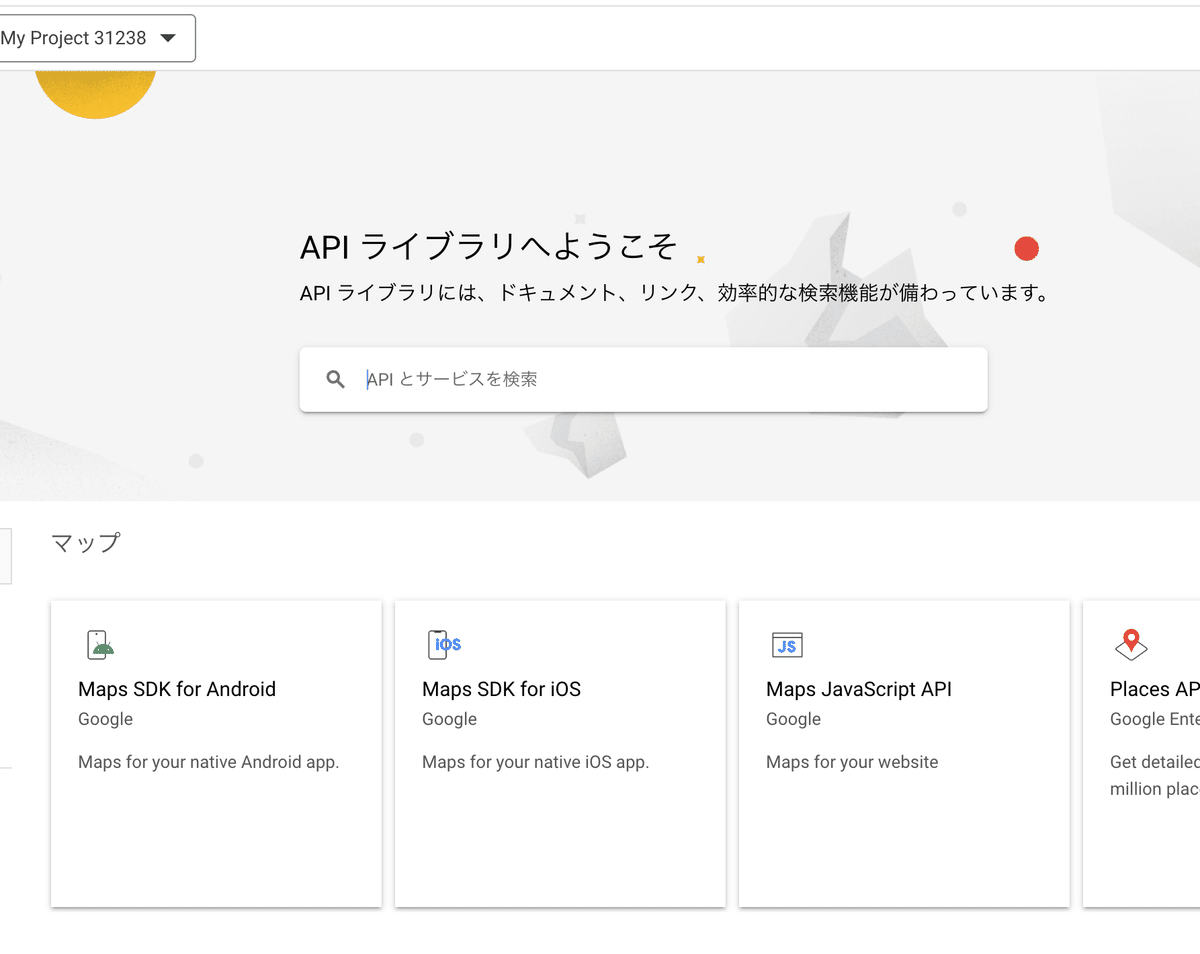Click the magnifying glass search icon
Screen dimensions: 1200x954
click(x=336, y=379)
